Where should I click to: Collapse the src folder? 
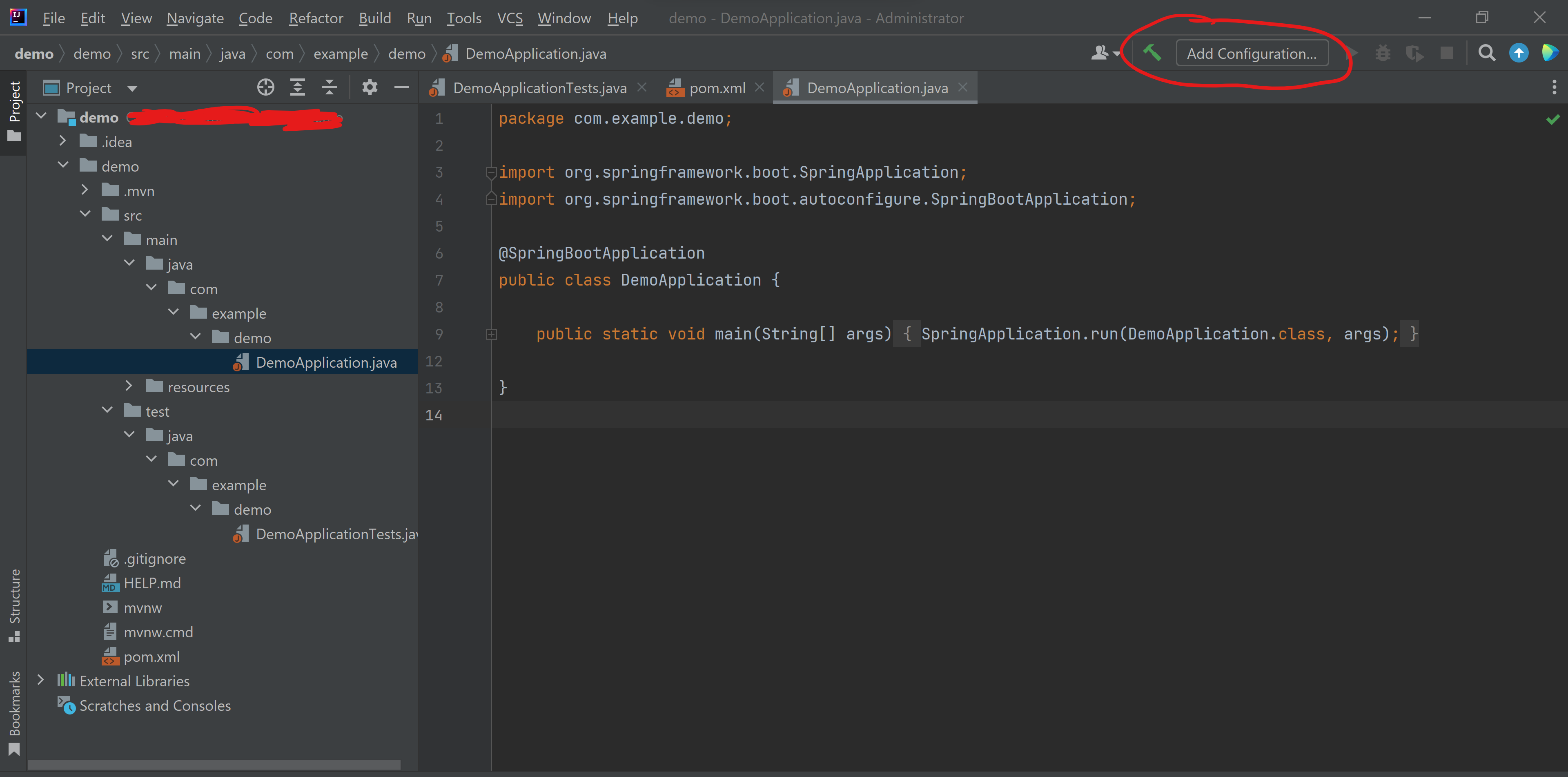pos(85,214)
